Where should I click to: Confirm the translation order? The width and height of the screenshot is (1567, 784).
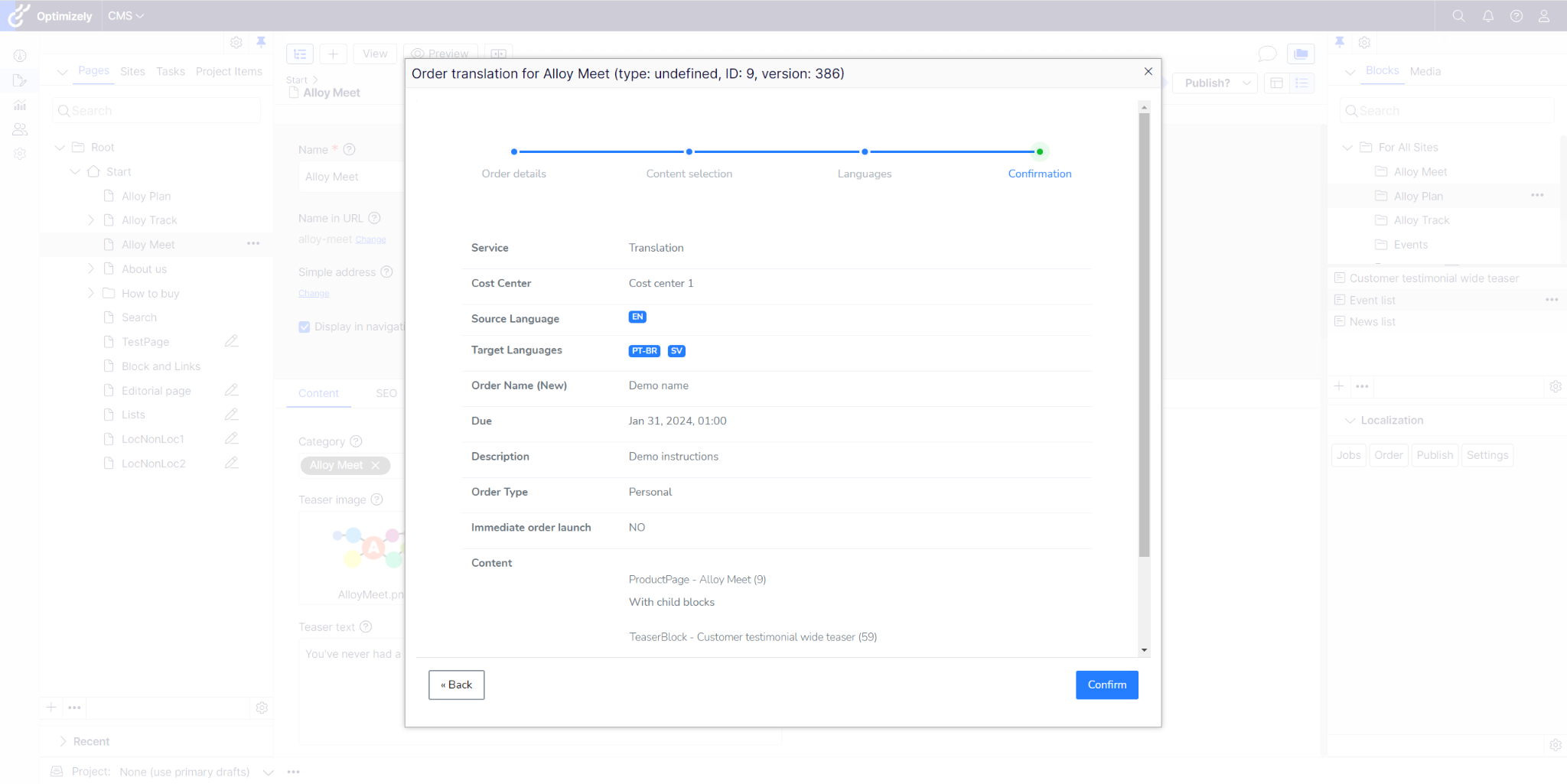pyautogui.click(x=1106, y=685)
